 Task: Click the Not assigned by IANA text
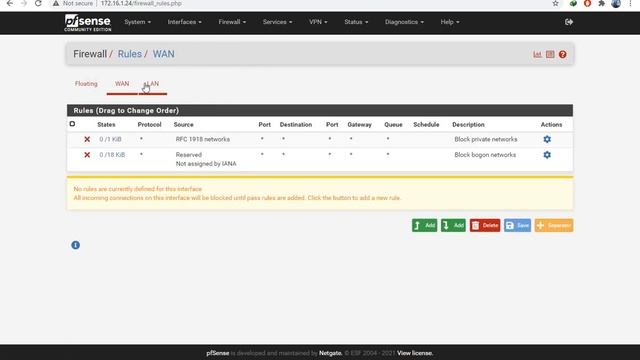click(206, 164)
